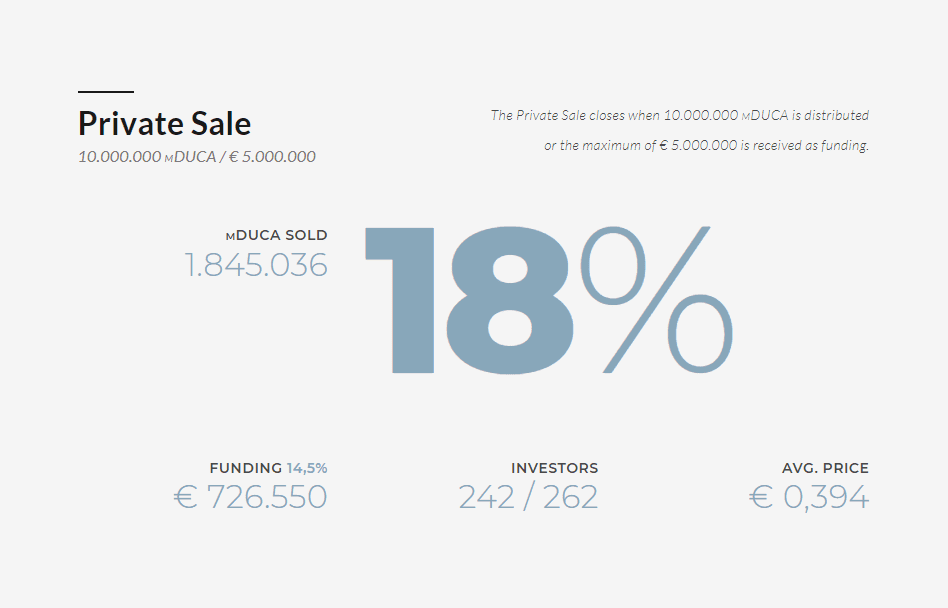Click the AVG. PRICE label
948x608 pixels.
pyautogui.click(x=825, y=468)
